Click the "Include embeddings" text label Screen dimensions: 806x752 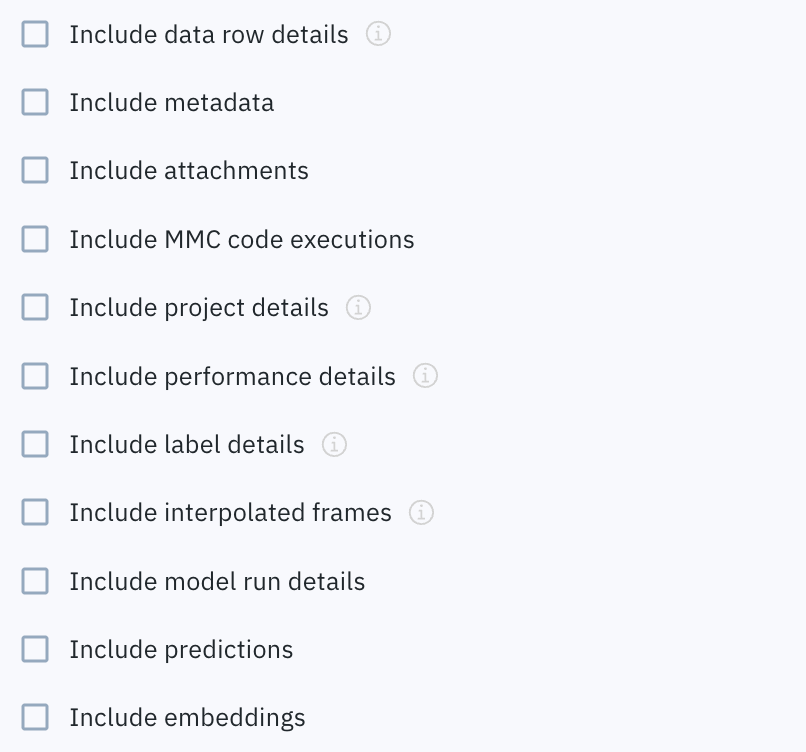tap(187, 717)
